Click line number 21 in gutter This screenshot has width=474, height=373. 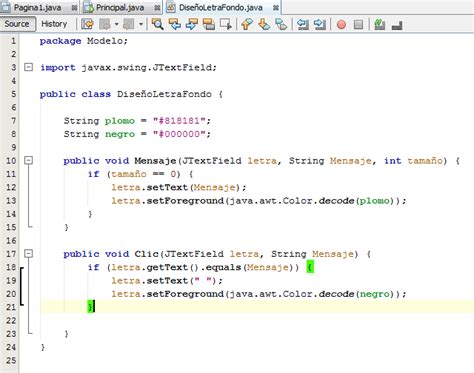(x=11, y=307)
